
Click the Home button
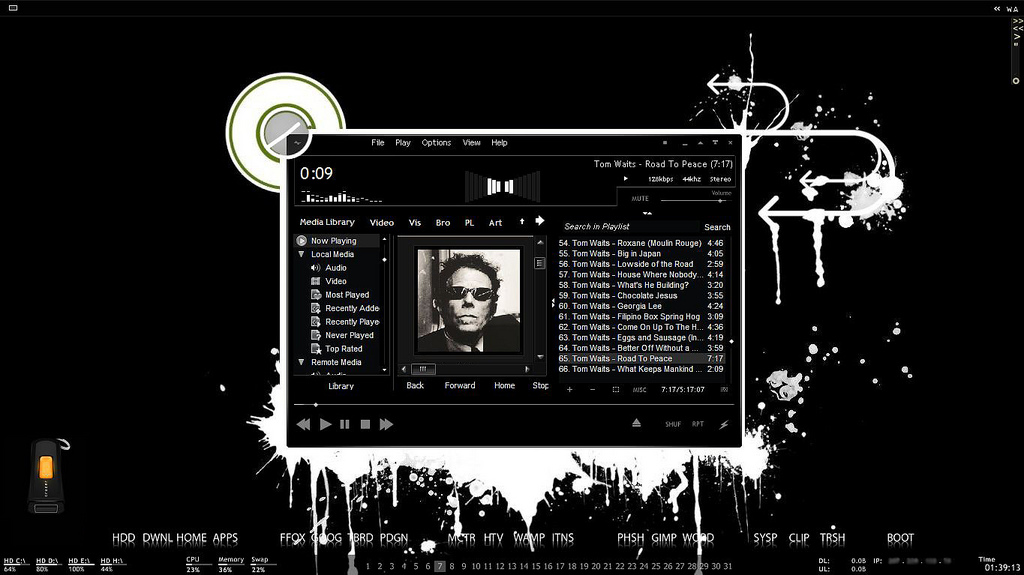504,386
